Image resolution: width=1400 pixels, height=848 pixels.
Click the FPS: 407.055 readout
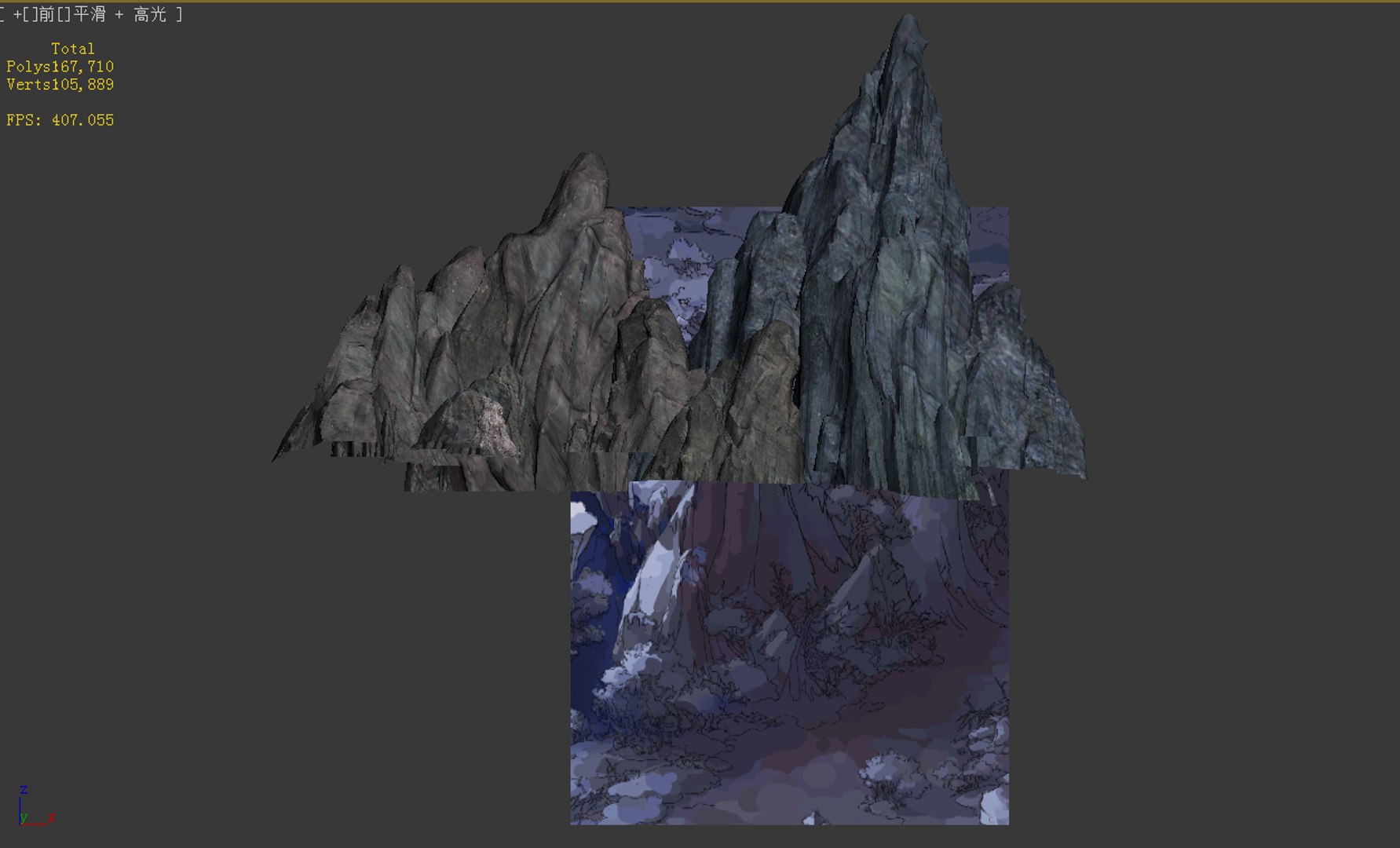60,120
